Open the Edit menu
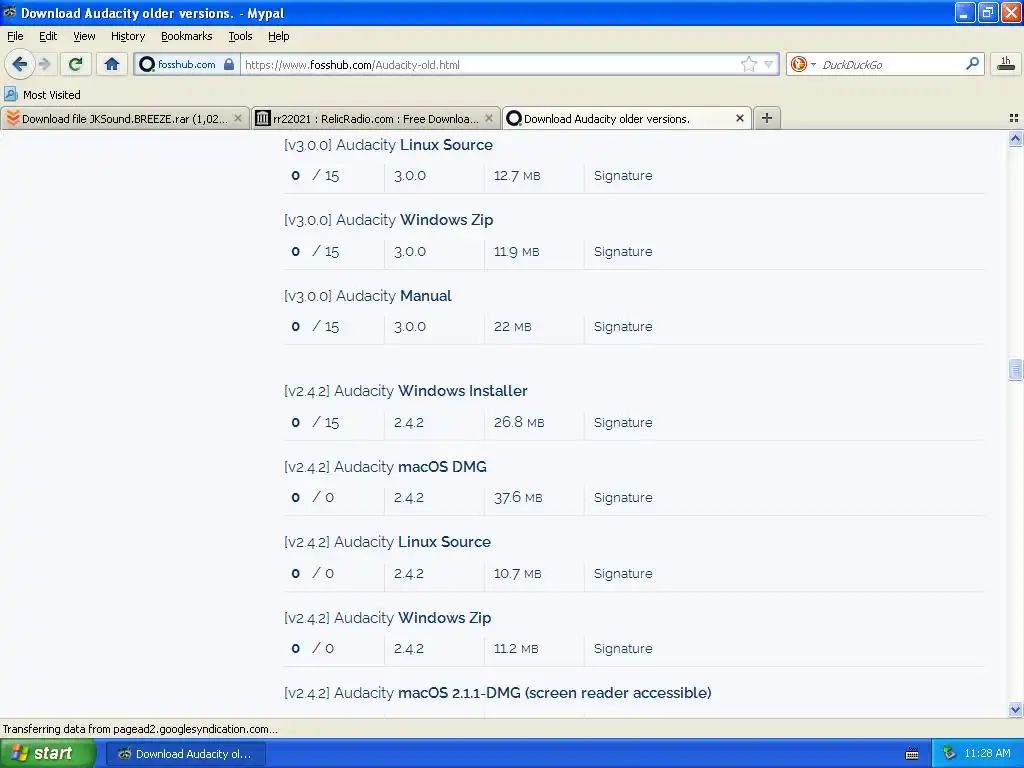The width and height of the screenshot is (1024, 768). click(x=48, y=36)
